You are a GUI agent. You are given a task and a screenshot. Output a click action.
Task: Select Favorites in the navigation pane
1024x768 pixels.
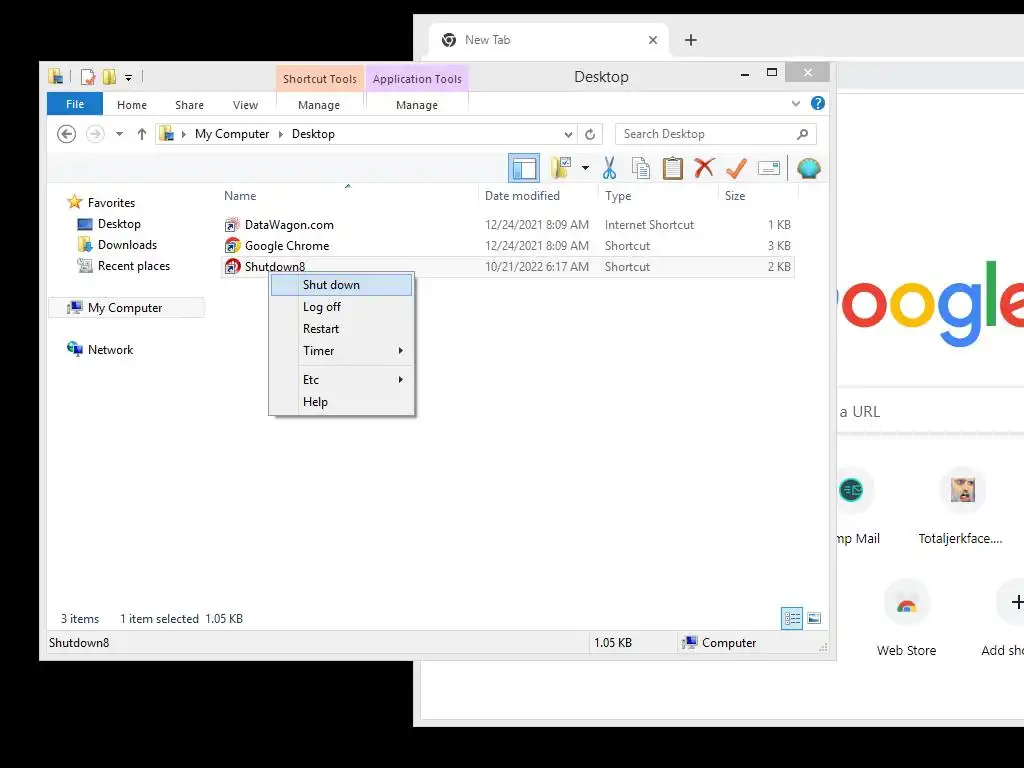point(101,202)
